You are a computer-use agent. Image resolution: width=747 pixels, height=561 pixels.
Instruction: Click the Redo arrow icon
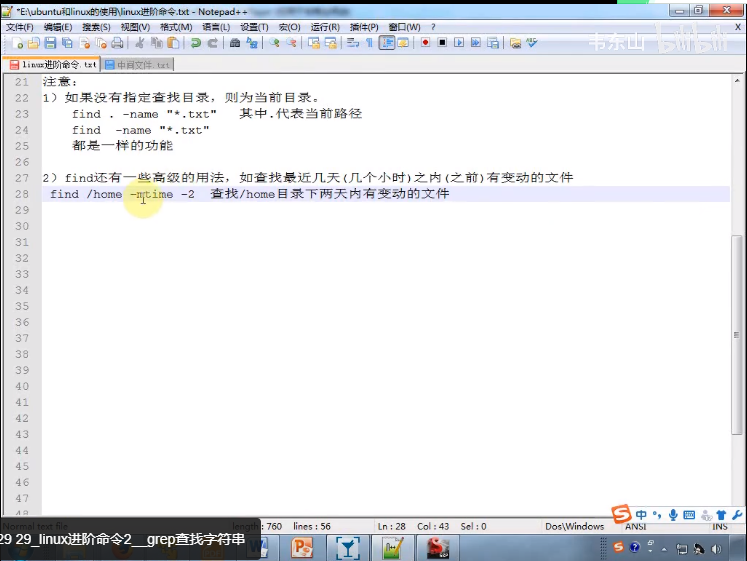point(212,43)
